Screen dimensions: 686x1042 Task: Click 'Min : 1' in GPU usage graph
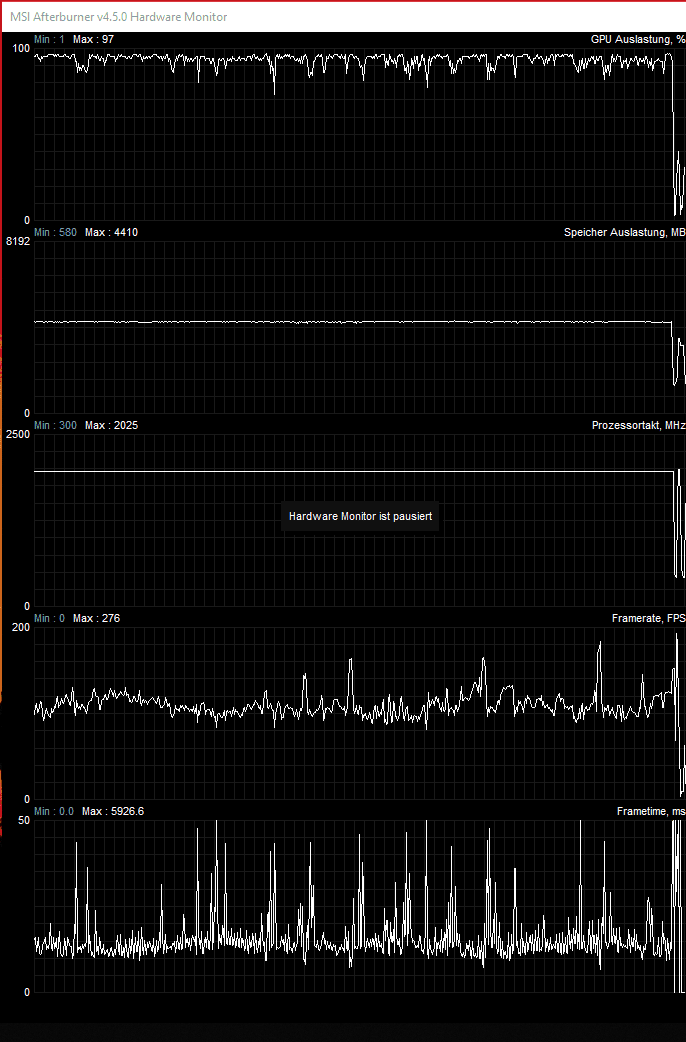pyautogui.click(x=49, y=39)
